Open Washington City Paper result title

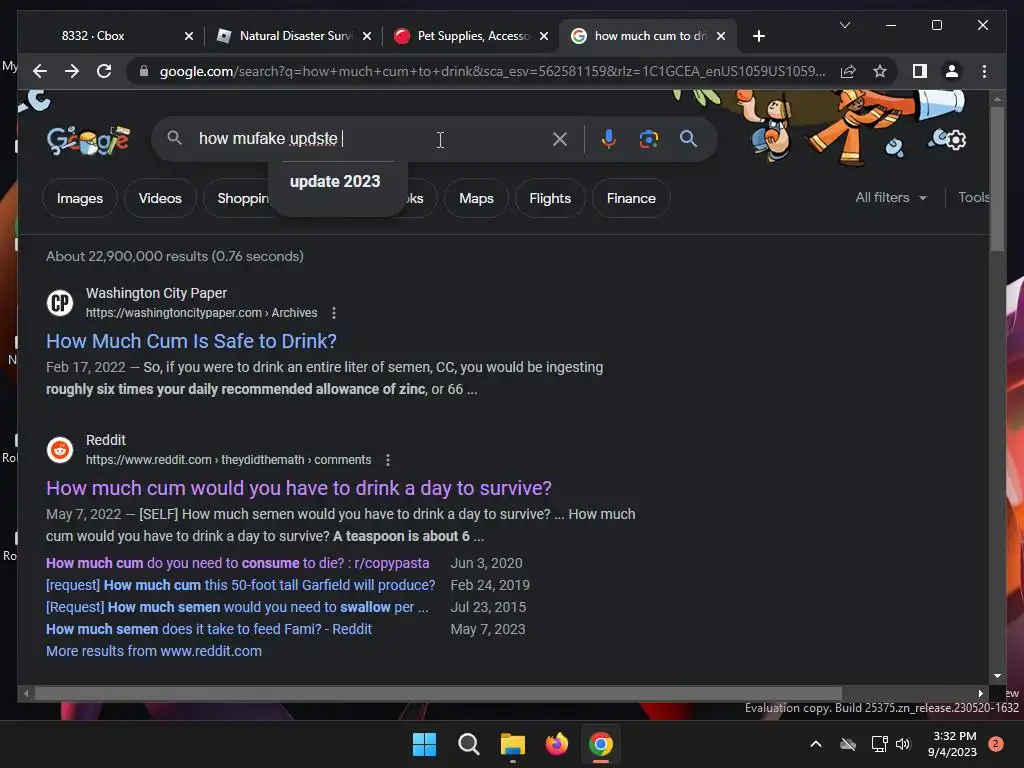191,341
